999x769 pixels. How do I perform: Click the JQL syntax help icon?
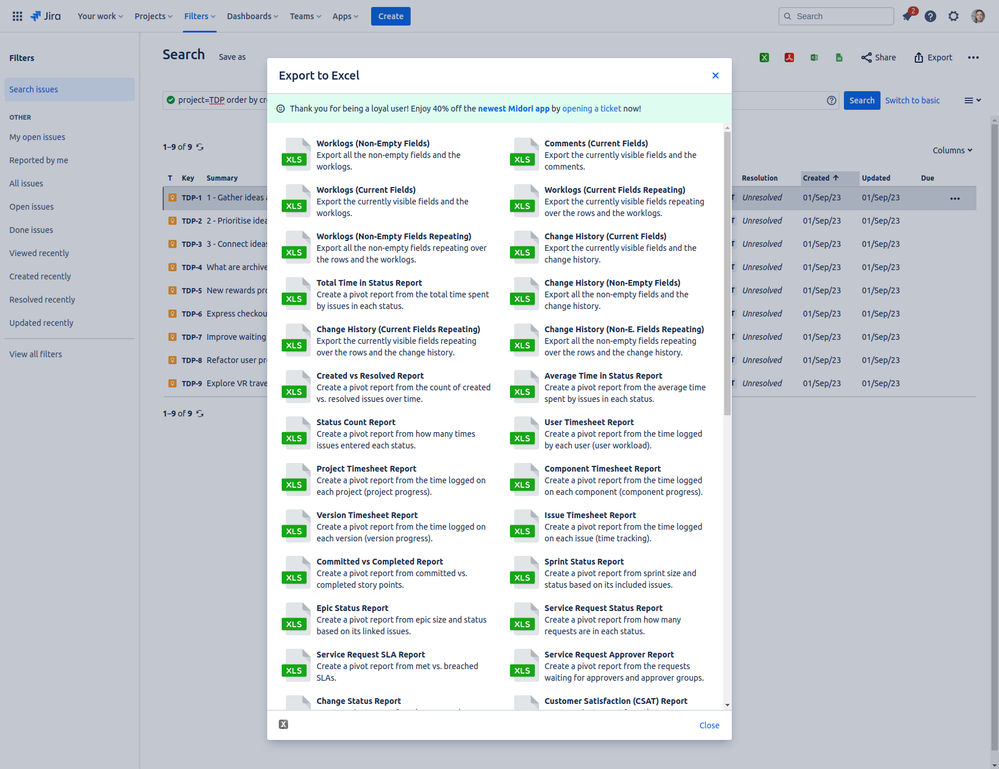[831, 100]
